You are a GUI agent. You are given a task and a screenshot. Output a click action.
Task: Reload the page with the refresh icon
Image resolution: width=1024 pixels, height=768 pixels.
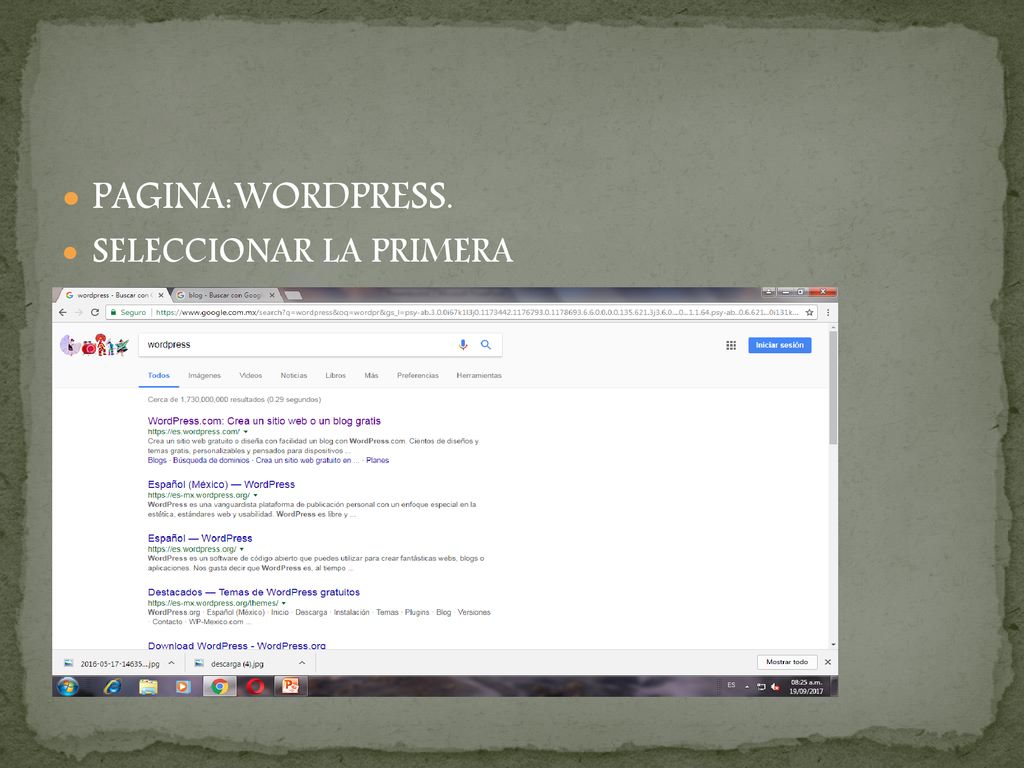(95, 312)
